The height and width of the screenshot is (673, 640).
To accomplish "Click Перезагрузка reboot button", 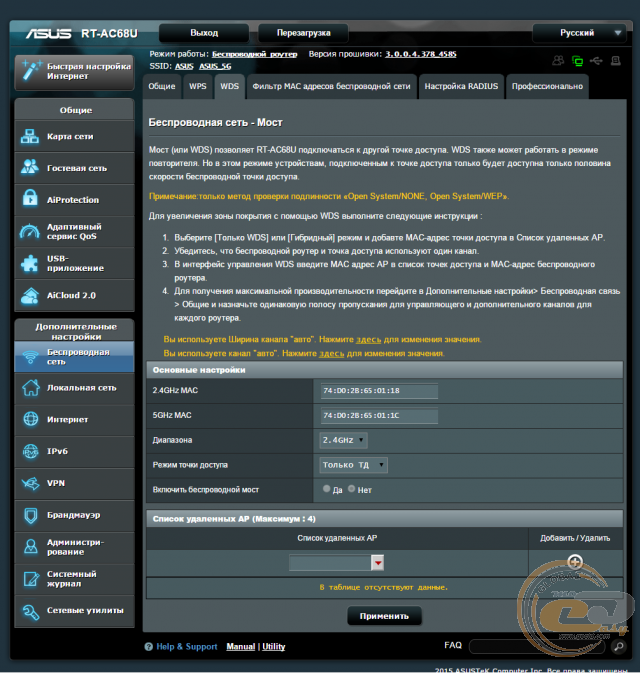I will tap(303, 33).
